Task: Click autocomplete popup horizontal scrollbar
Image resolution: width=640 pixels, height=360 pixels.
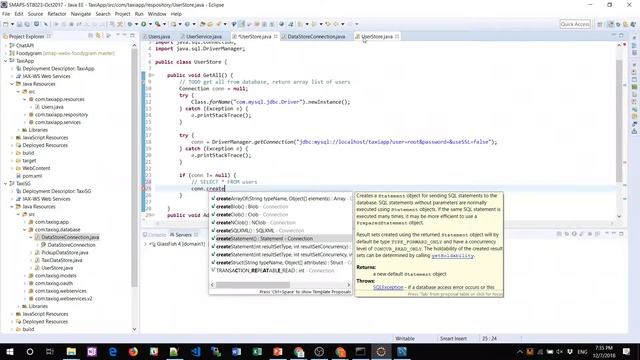Action: coord(253,284)
